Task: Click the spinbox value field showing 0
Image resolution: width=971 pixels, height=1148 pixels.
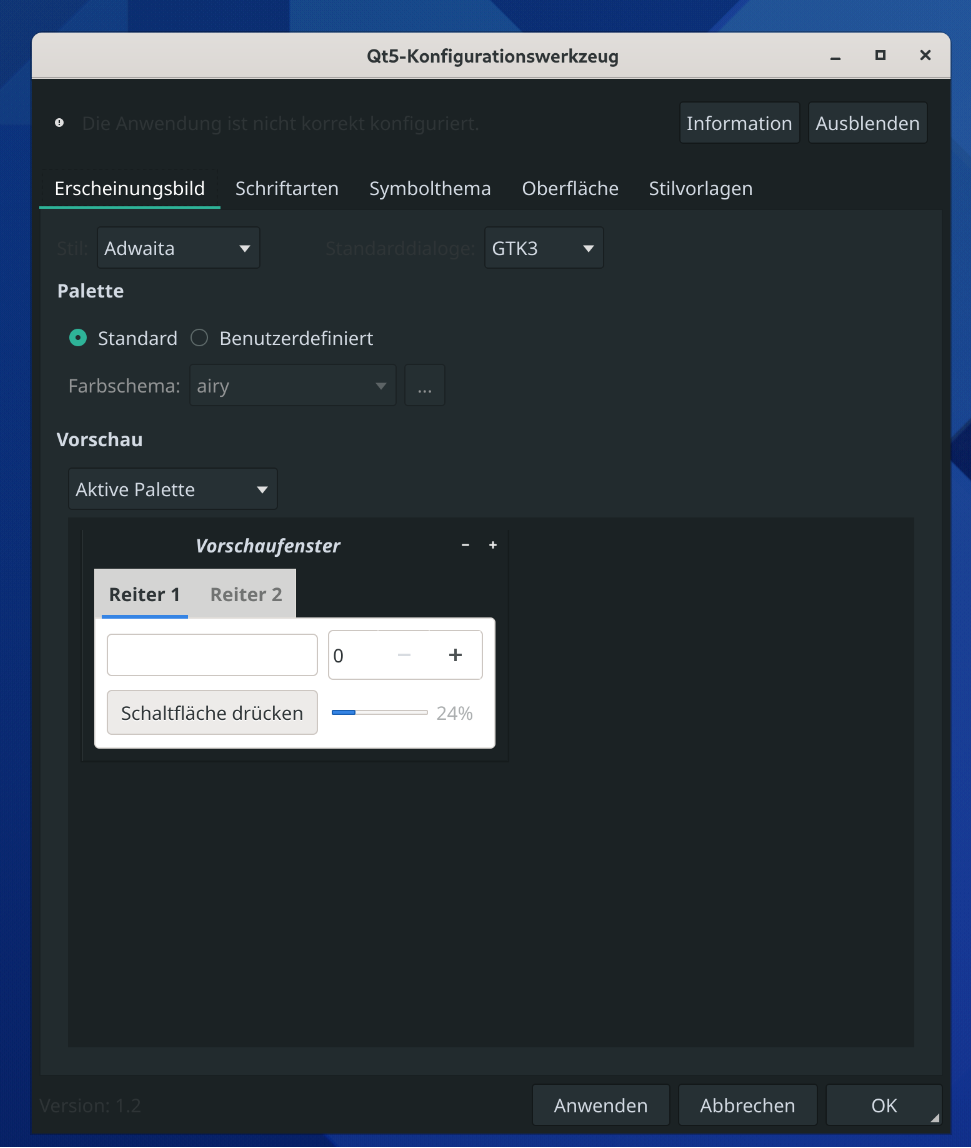Action: point(354,655)
